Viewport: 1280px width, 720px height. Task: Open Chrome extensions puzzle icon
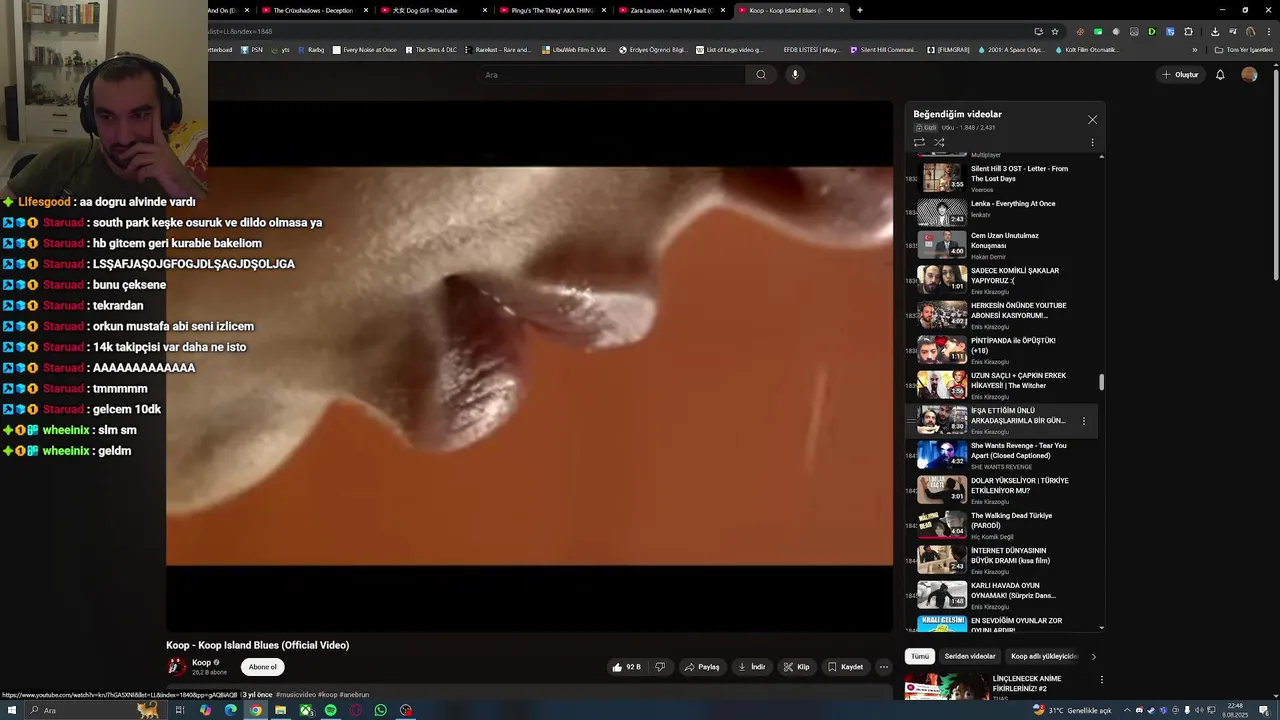(1188, 31)
